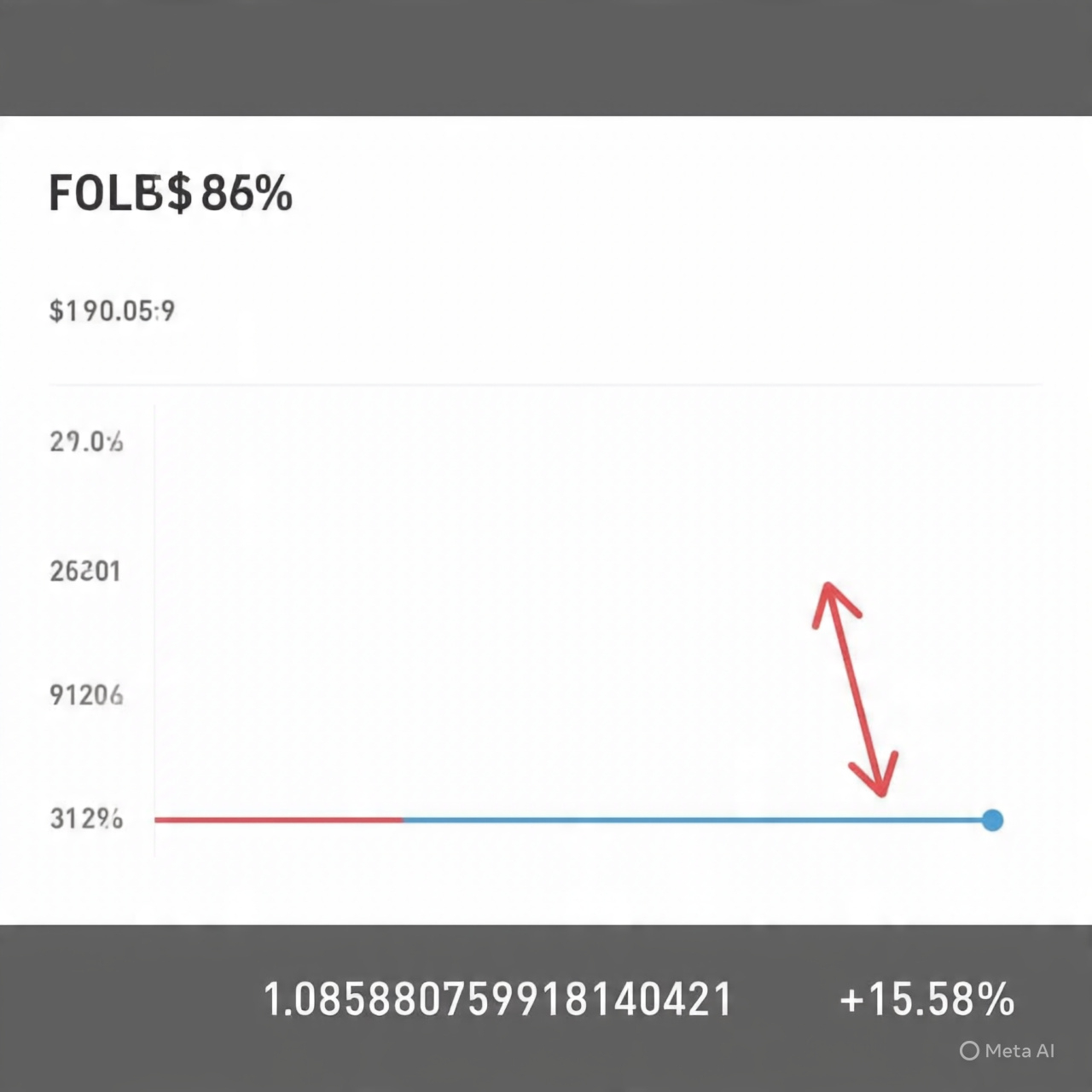Click the Meta AI circle logo
Viewport: 1092px width, 1092px height.
(x=969, y=1051)
